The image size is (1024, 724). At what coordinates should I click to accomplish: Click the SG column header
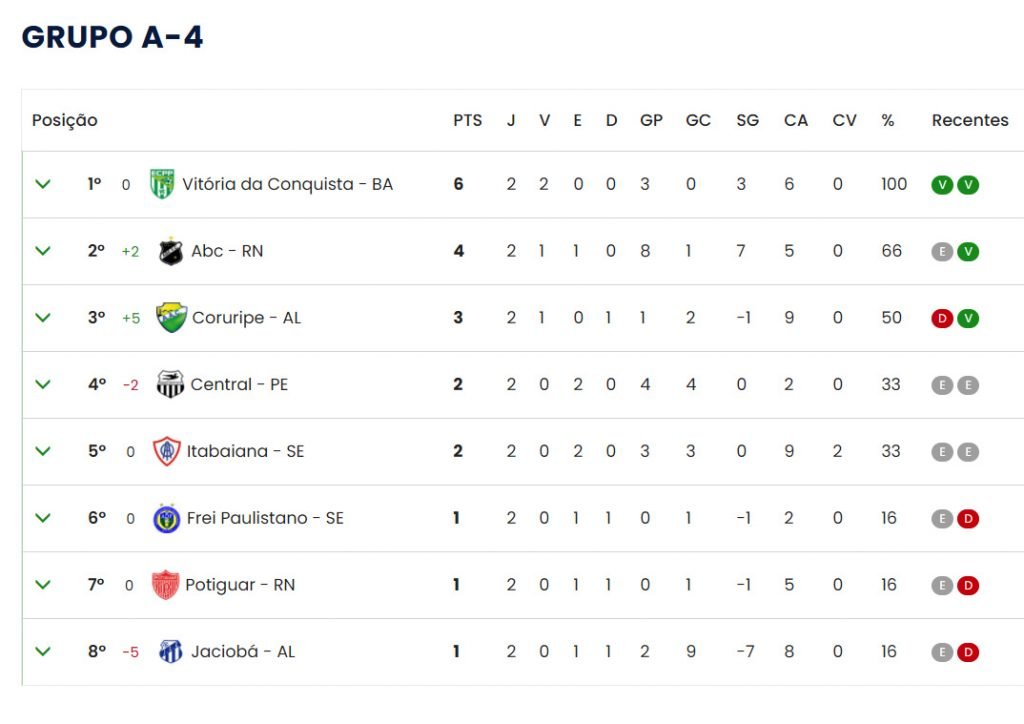(748, 121)
